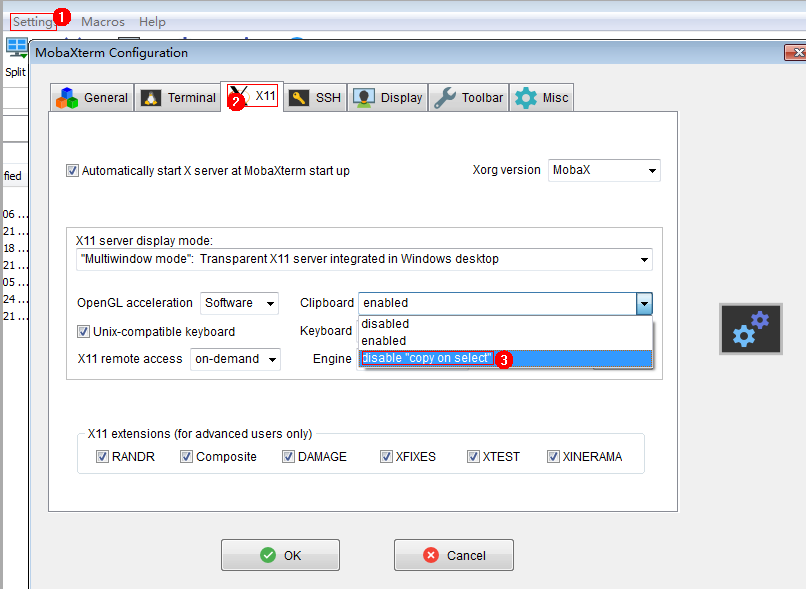Toggle the XINERAMA extension checkbox
Screen dimensions: 806x589
tap(553, 456)
